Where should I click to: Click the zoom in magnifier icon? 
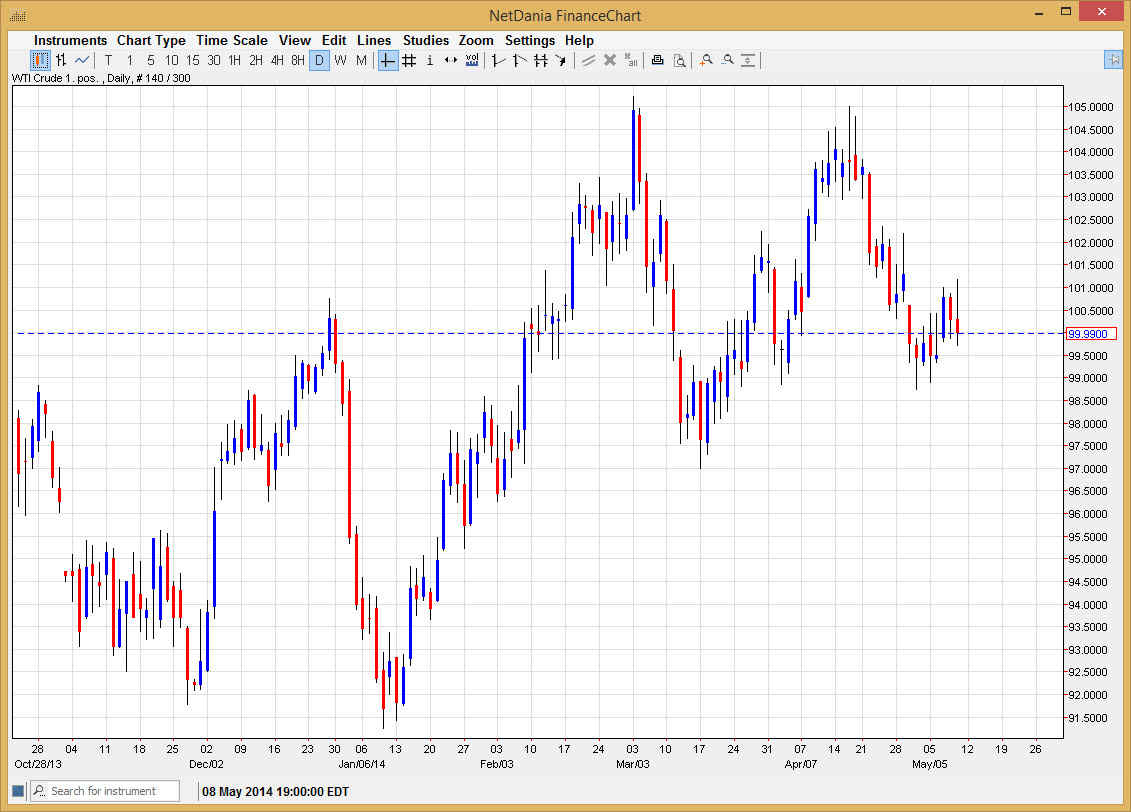(x=706, y=60)
